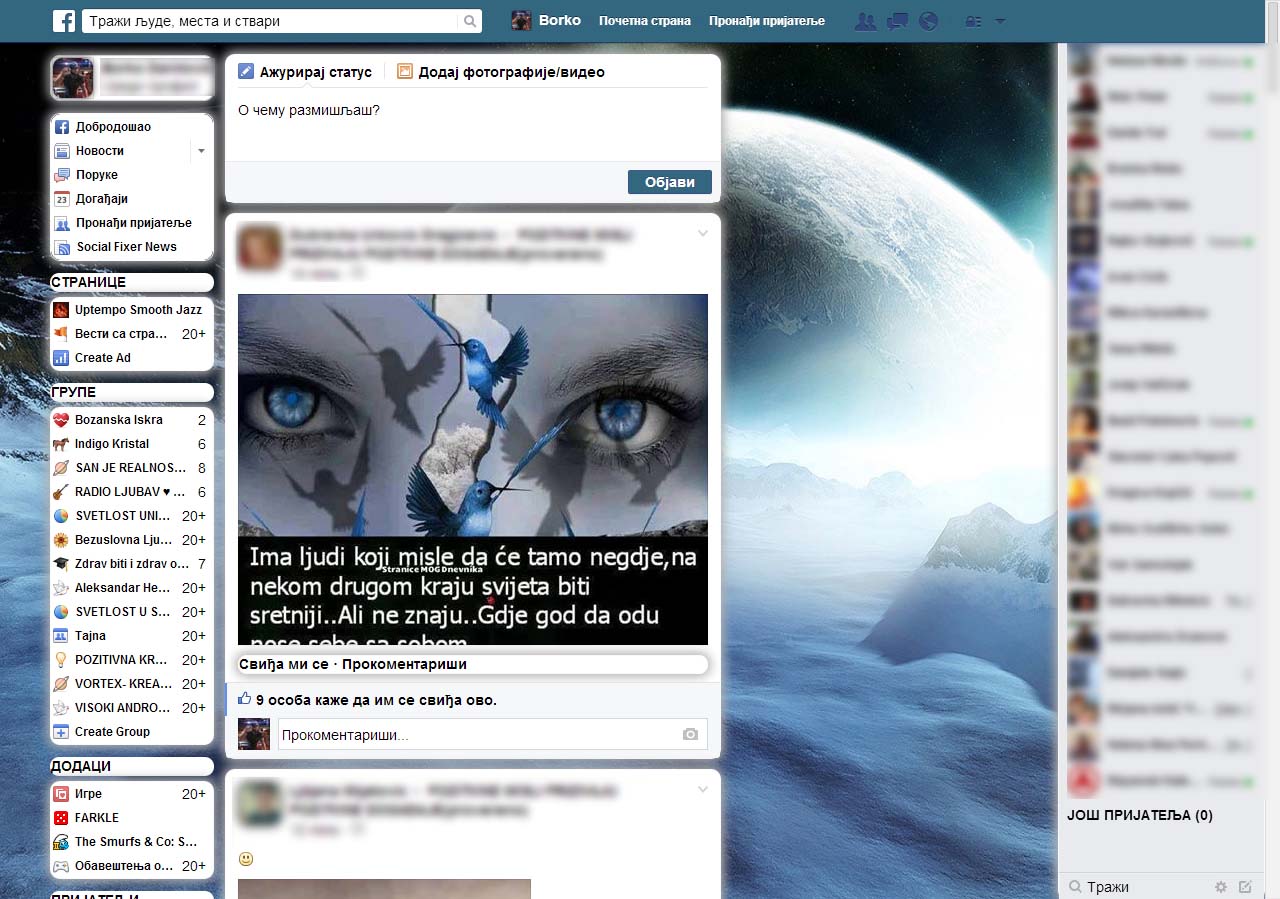Expand the Новости dropdown arrow
The height and width of the screenshot is (899, 1280).
pos(201,151)
